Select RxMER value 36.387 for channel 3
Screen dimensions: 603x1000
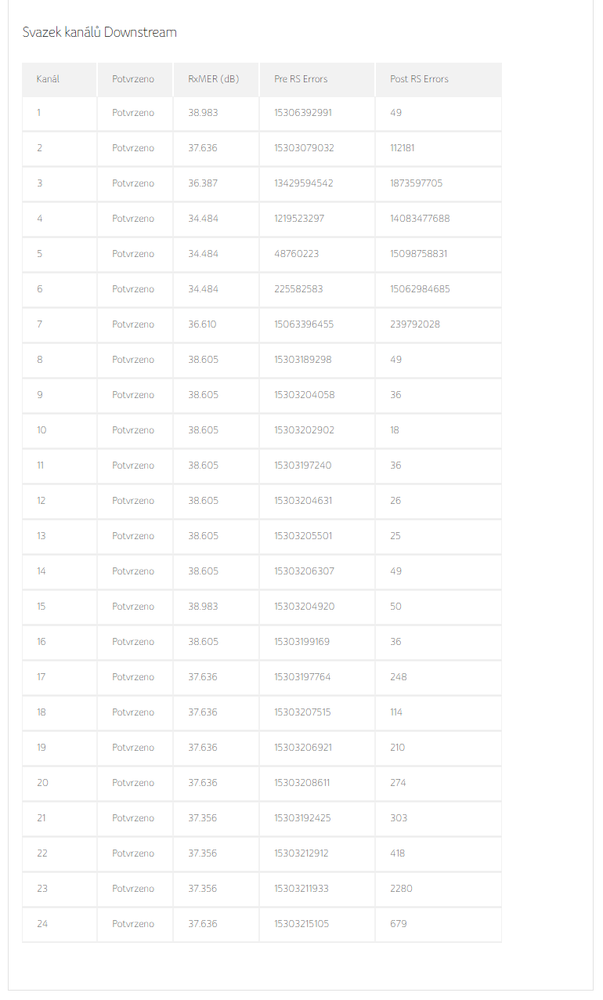coord(203,183)
